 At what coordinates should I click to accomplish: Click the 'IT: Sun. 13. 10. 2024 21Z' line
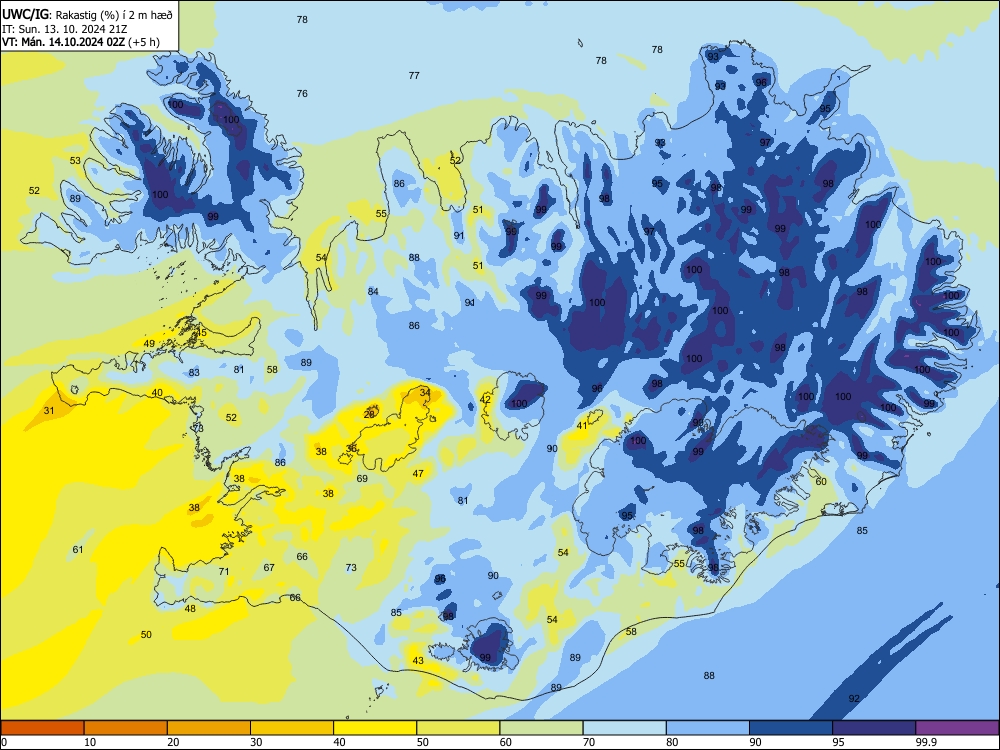[x=65, y=29]
